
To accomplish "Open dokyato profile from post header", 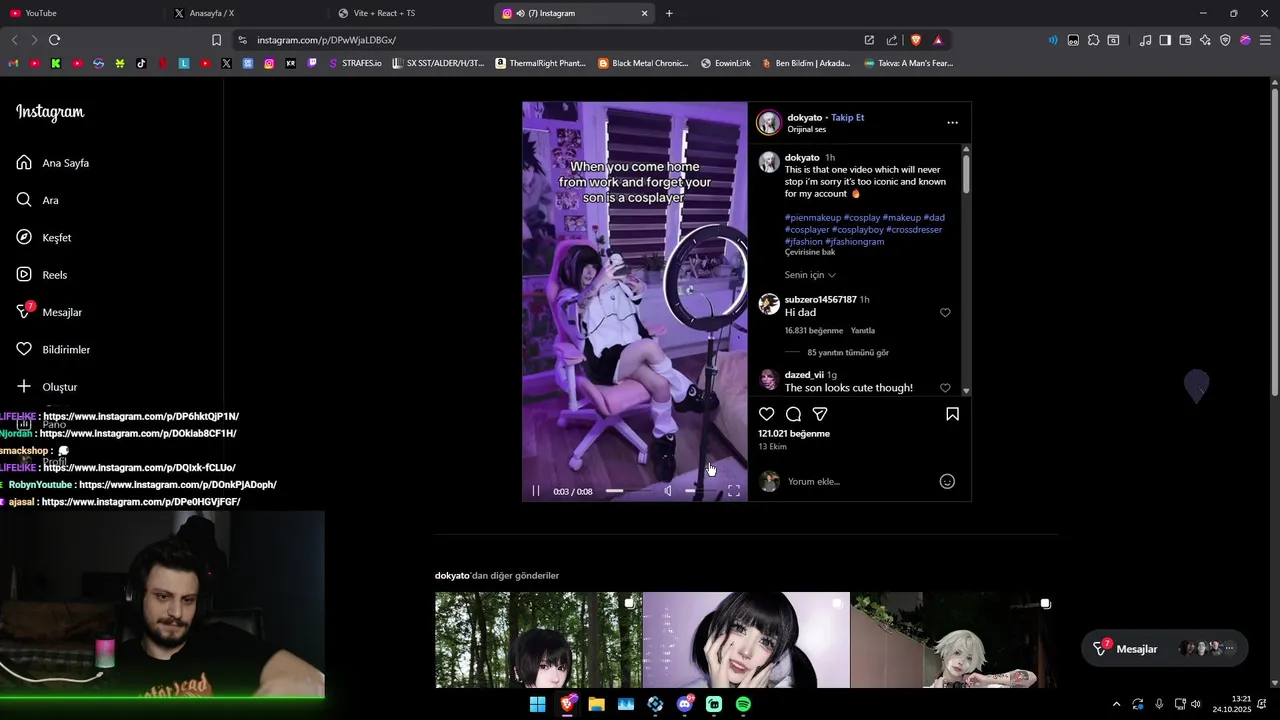I will pyautogui.click(x=804, y=117).
